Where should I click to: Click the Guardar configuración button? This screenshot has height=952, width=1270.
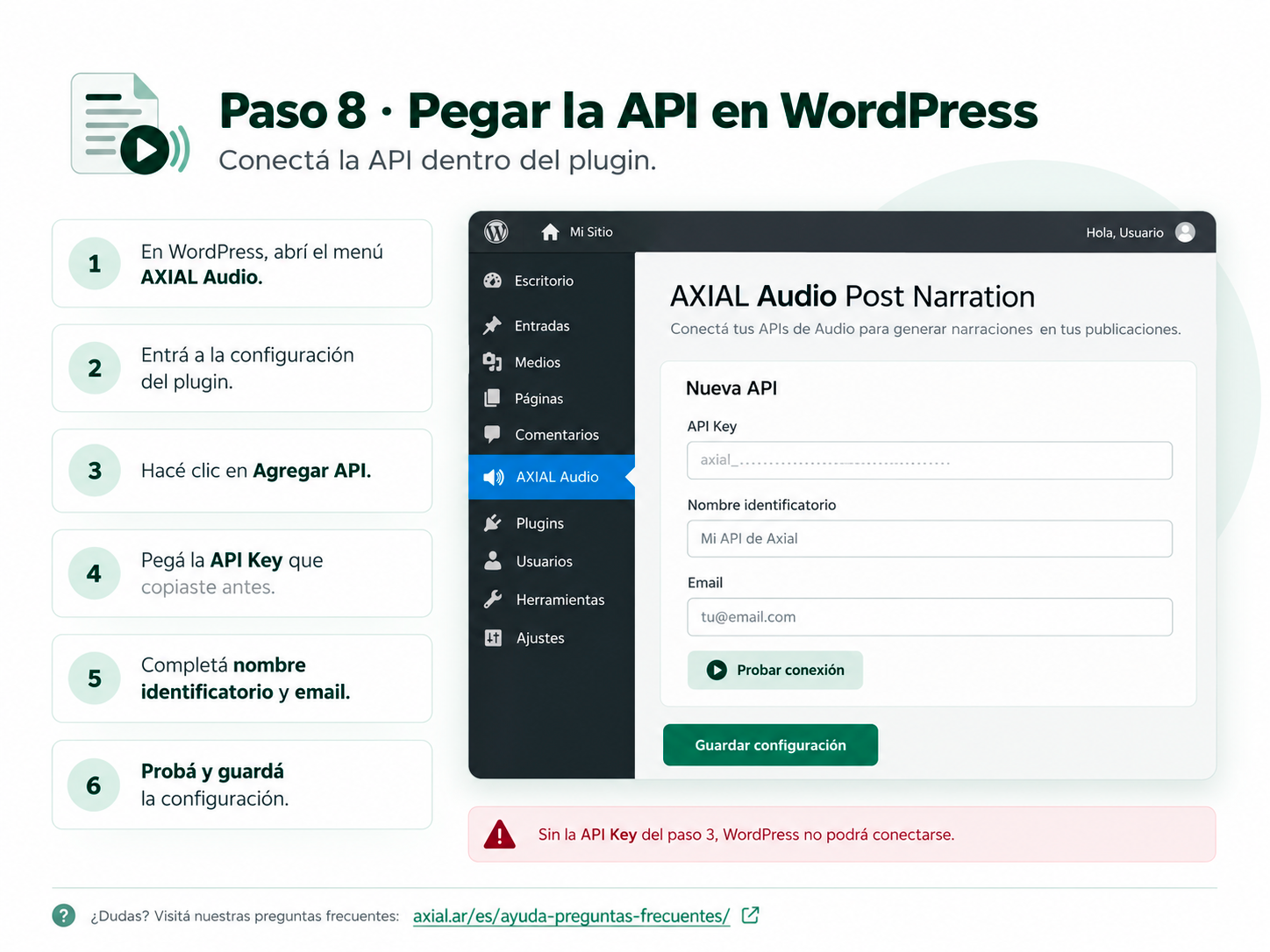point(770,745)
